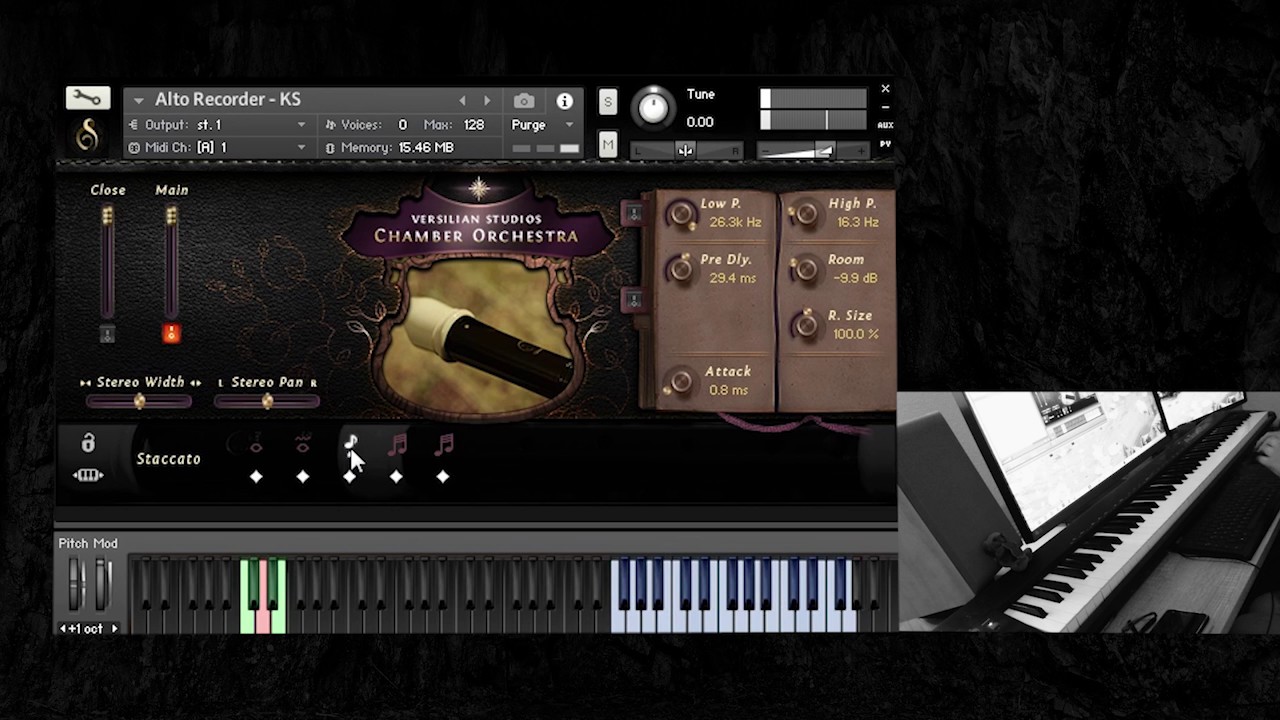Screen dimensions: 1280x720
Task: Select the fourth pink double-note articulation icon
Action: coord(397,444)
